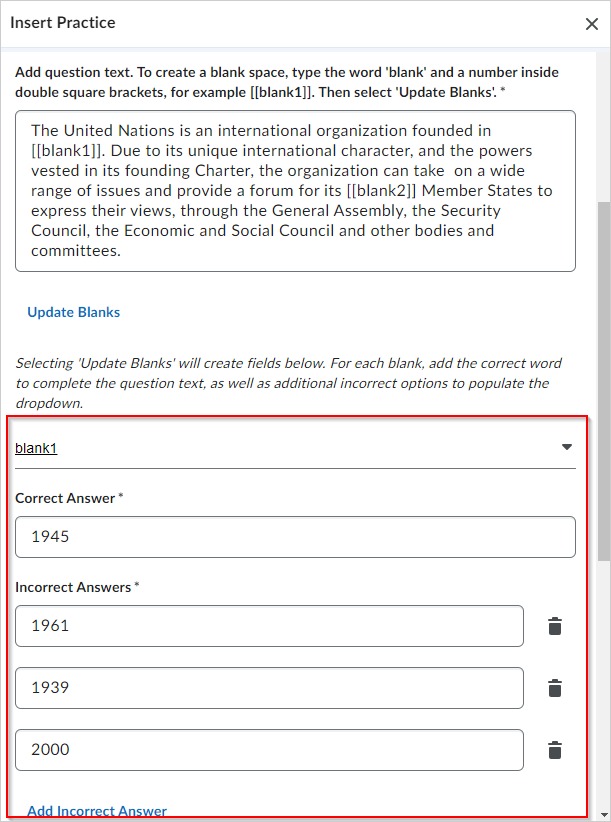Select the incorrect answer field with 1961
The image size is (611, 822).
point(269,626)
